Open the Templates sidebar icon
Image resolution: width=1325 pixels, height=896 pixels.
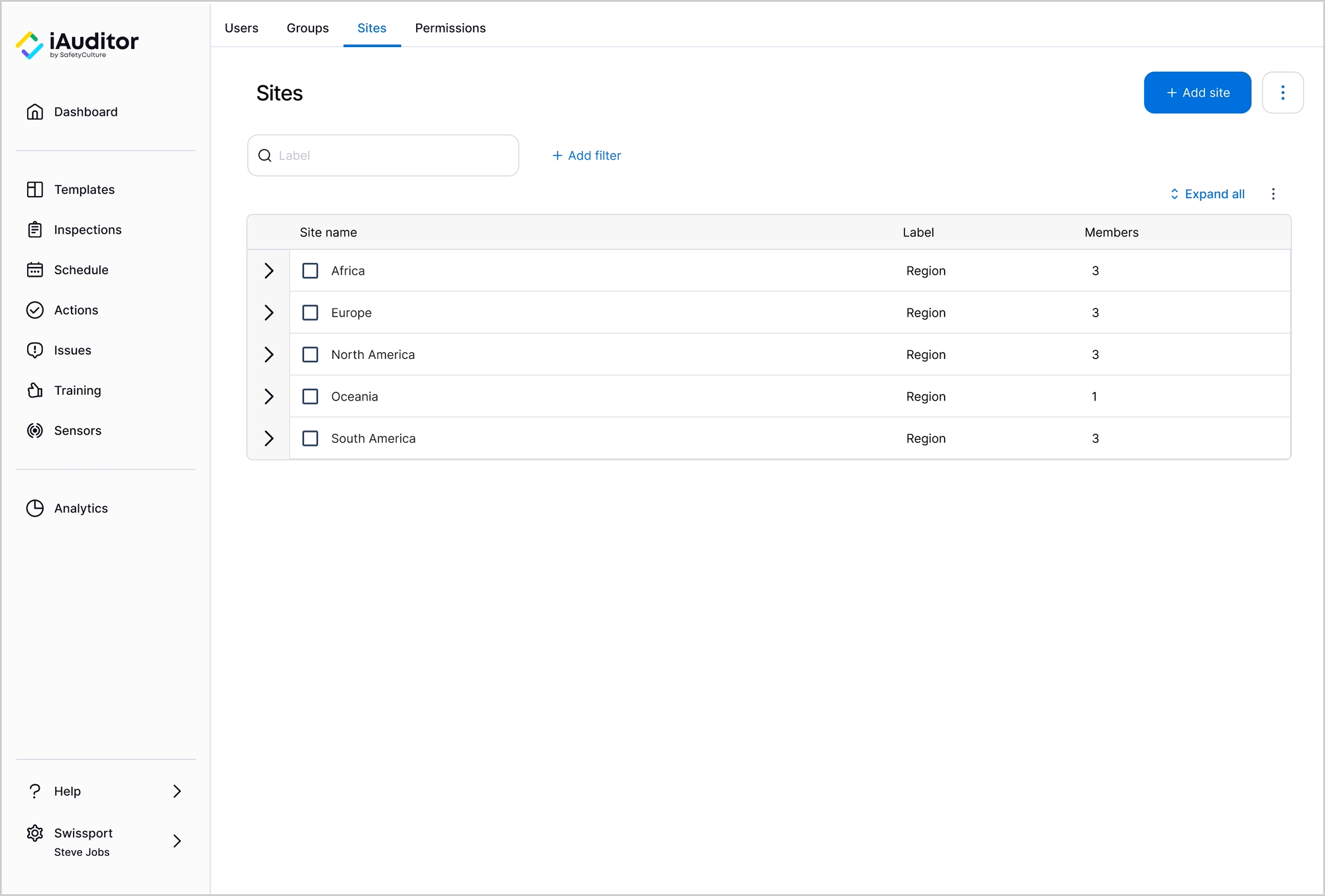(35, 189)
